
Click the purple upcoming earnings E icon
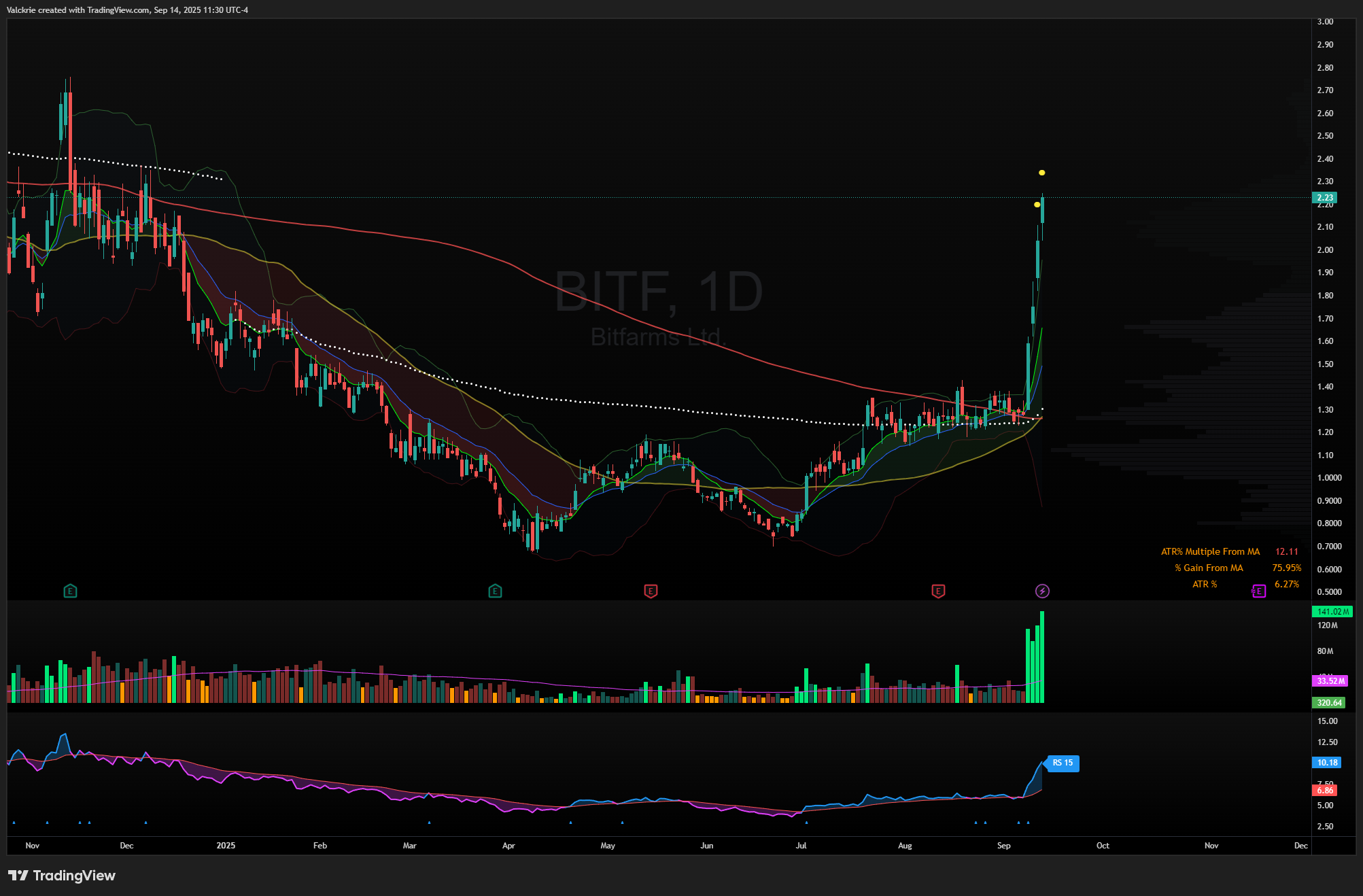click(1258, 591)
